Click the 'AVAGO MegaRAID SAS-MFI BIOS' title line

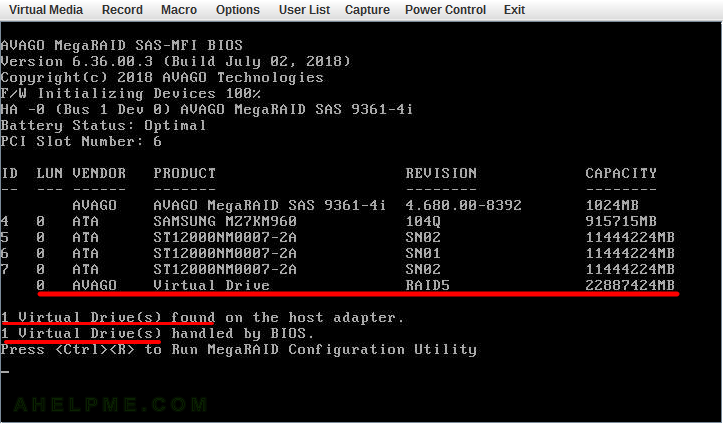(122, 45)
